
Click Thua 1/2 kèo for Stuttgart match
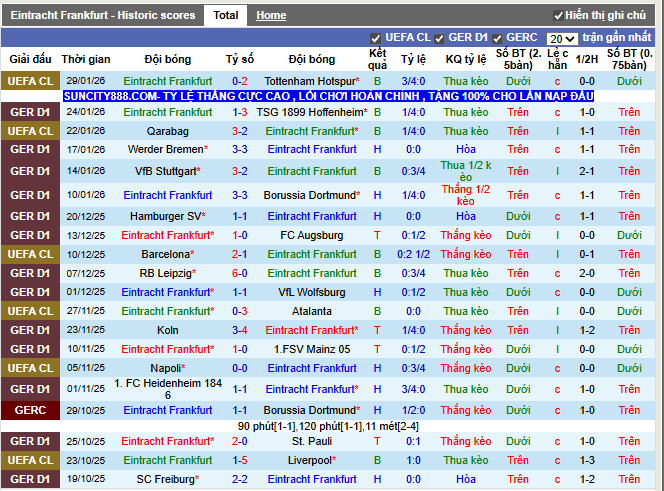[466, 171]
